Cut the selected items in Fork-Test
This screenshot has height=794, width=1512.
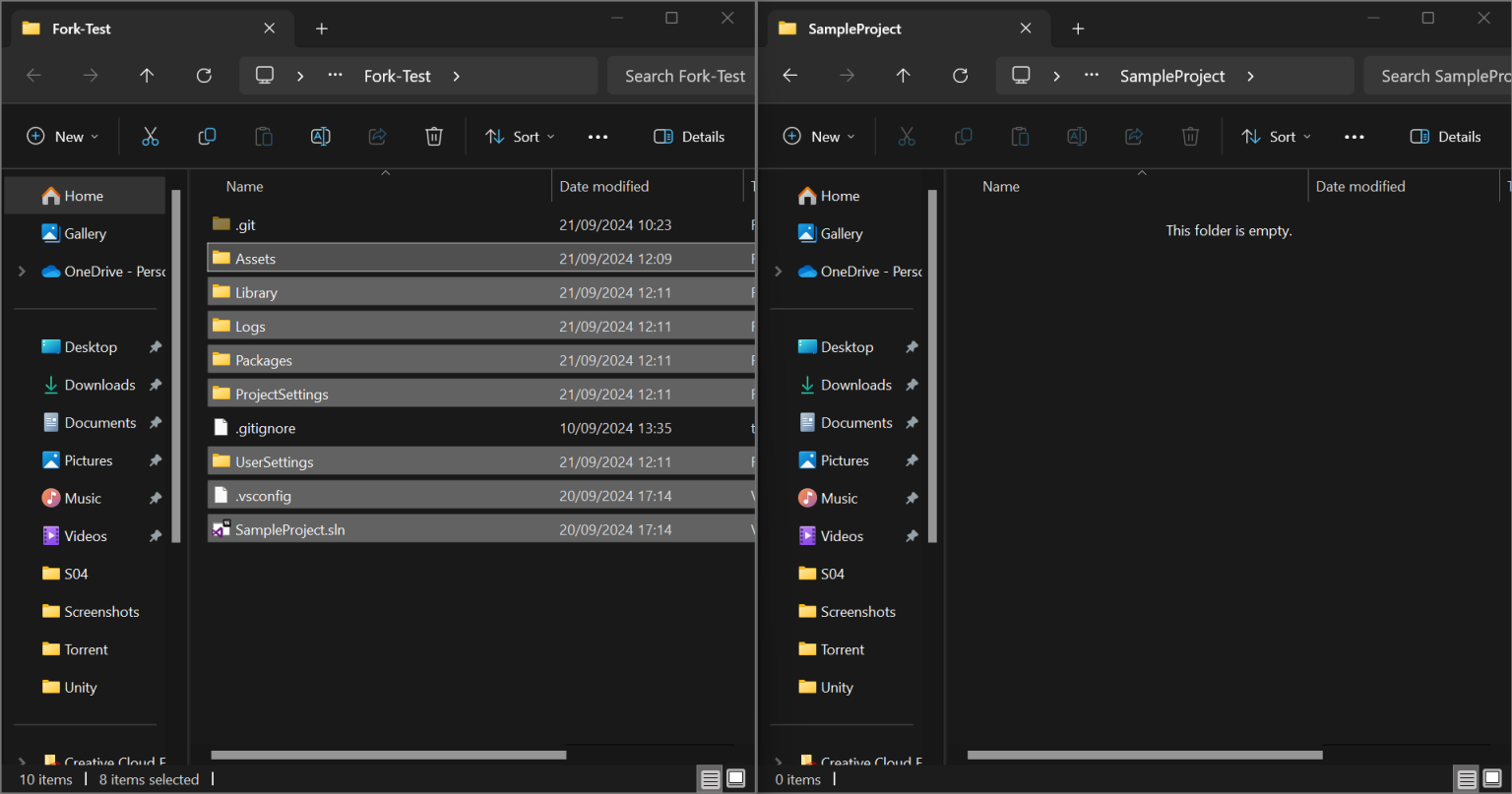coord(150,136)
